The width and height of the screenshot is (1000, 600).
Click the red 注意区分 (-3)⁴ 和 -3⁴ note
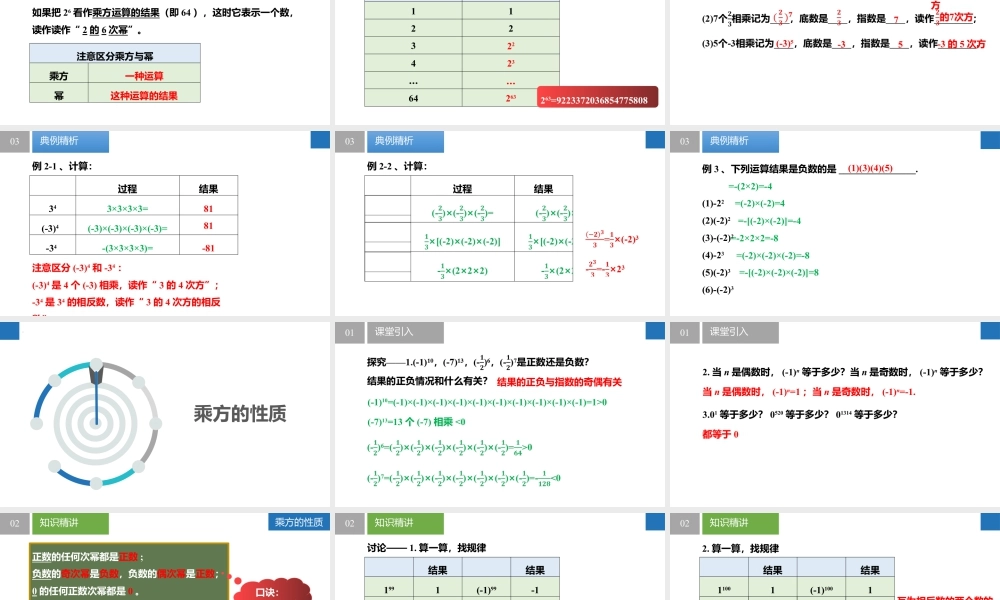point(77,268)
